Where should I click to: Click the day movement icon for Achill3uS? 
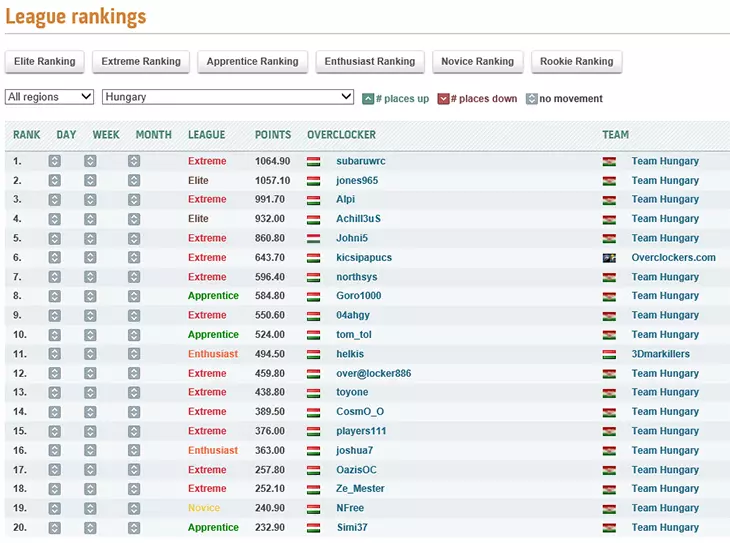[54, 219]
